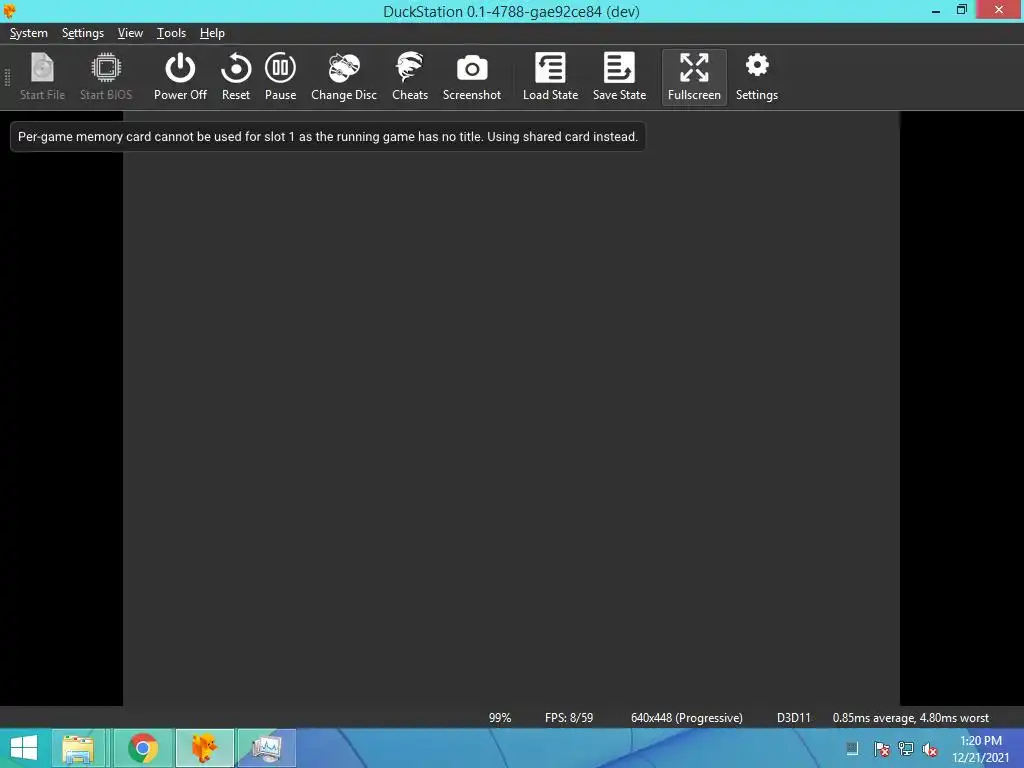Open the Cheats toolbar item

409,76
